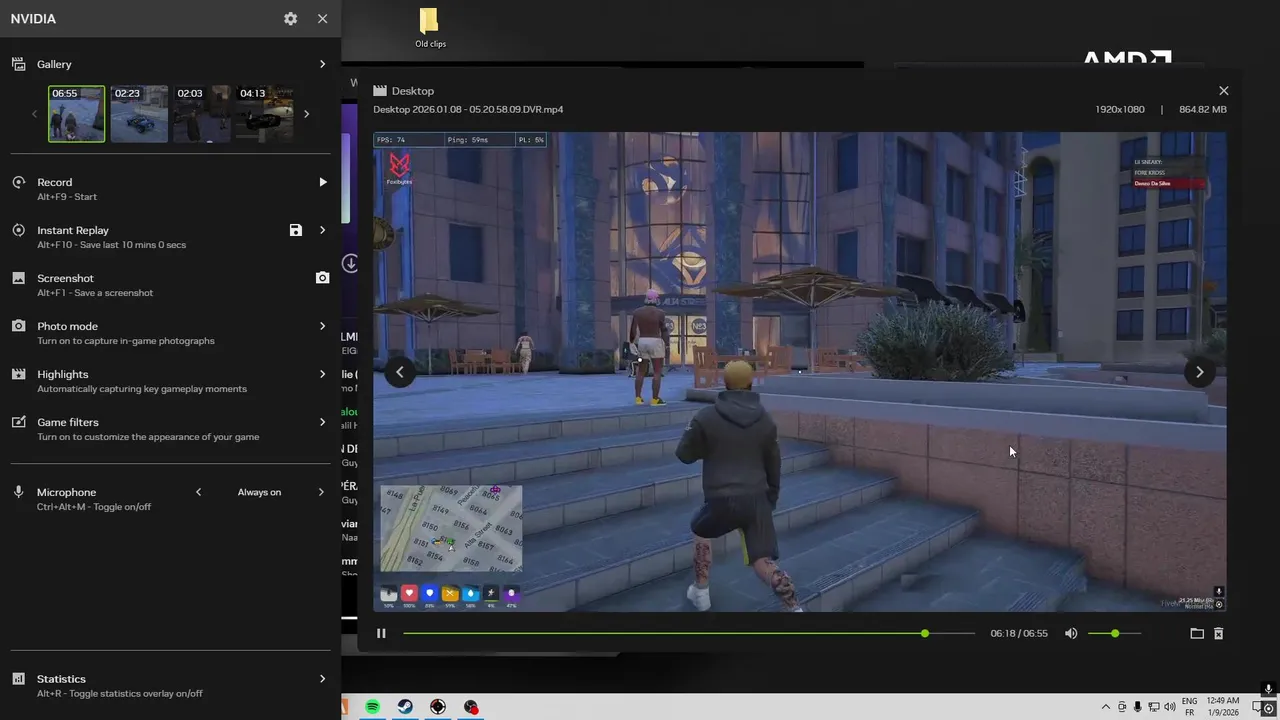
Task: Click the Photo mode camera icon
Action: (18, 326)
